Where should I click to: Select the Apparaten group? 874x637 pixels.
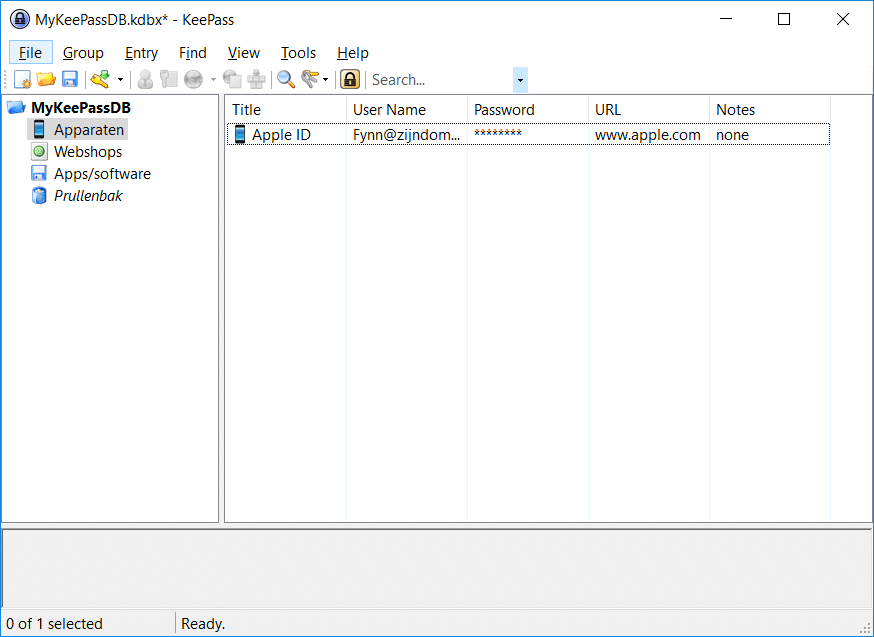click(89, 129)
